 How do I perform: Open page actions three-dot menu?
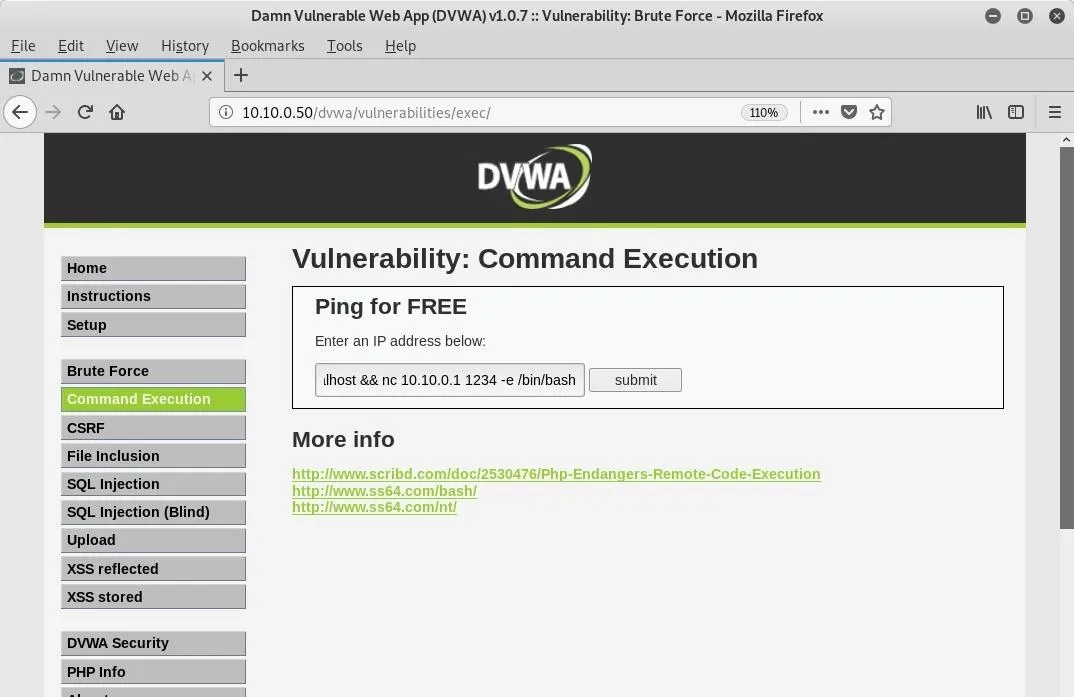[x=821, y=112]
